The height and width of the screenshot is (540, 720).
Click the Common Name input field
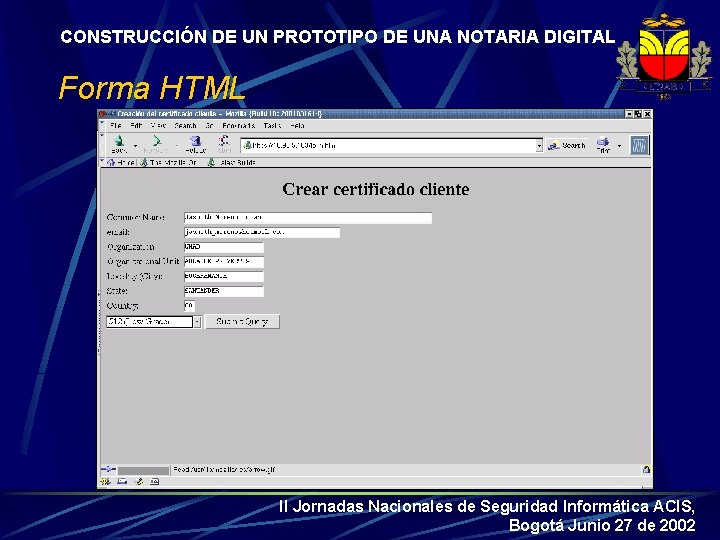308,218
